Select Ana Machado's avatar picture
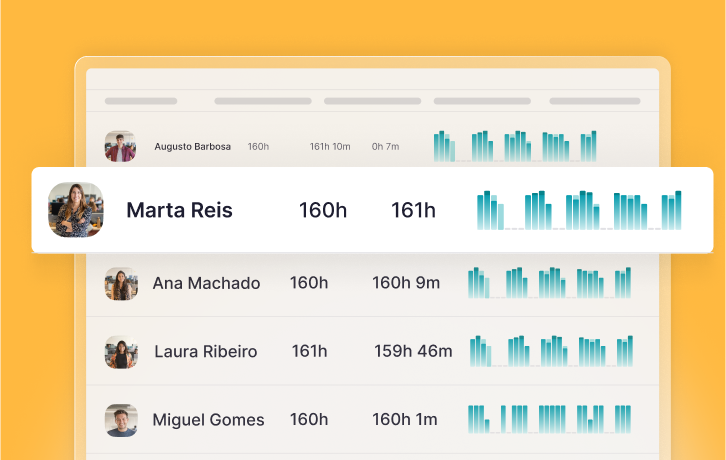The height and width of the screenshot is (460, 726). pos(120,283)
